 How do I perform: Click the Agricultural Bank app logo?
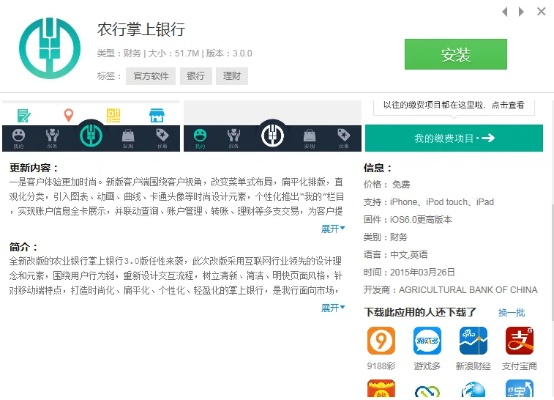coord(49,48)
